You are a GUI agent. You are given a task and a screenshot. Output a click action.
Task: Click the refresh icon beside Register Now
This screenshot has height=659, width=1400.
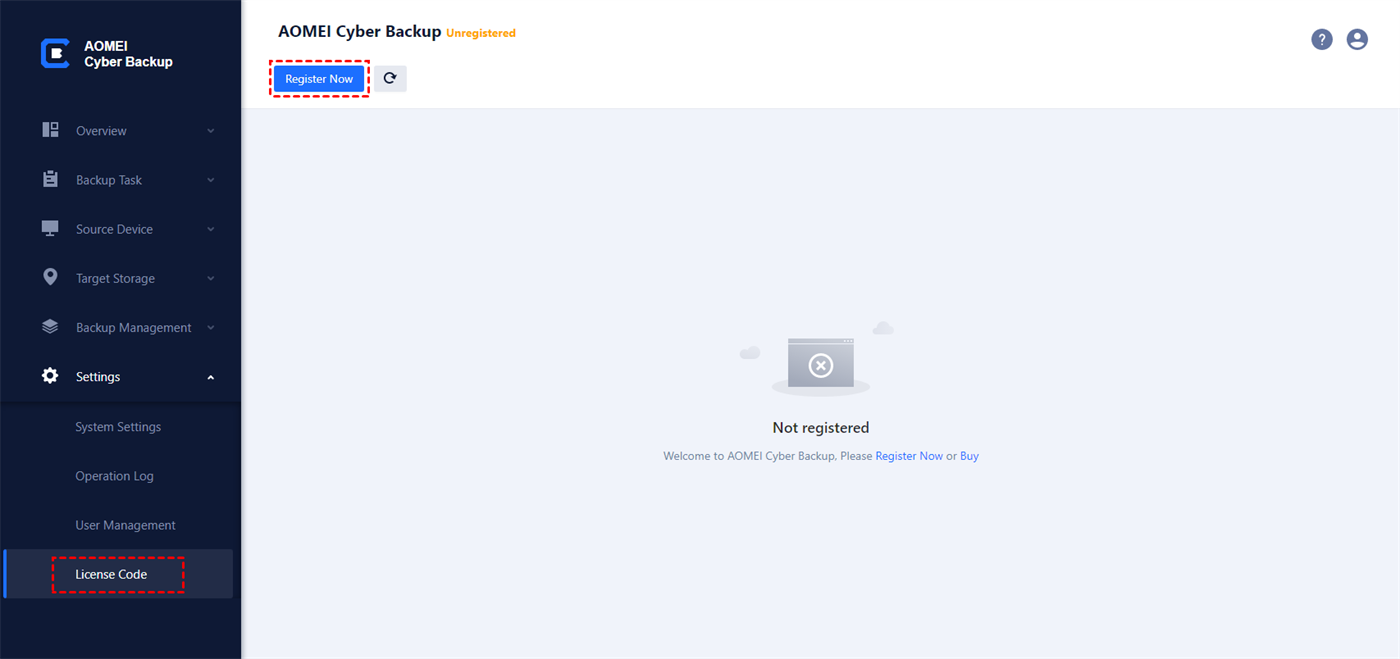390,78
